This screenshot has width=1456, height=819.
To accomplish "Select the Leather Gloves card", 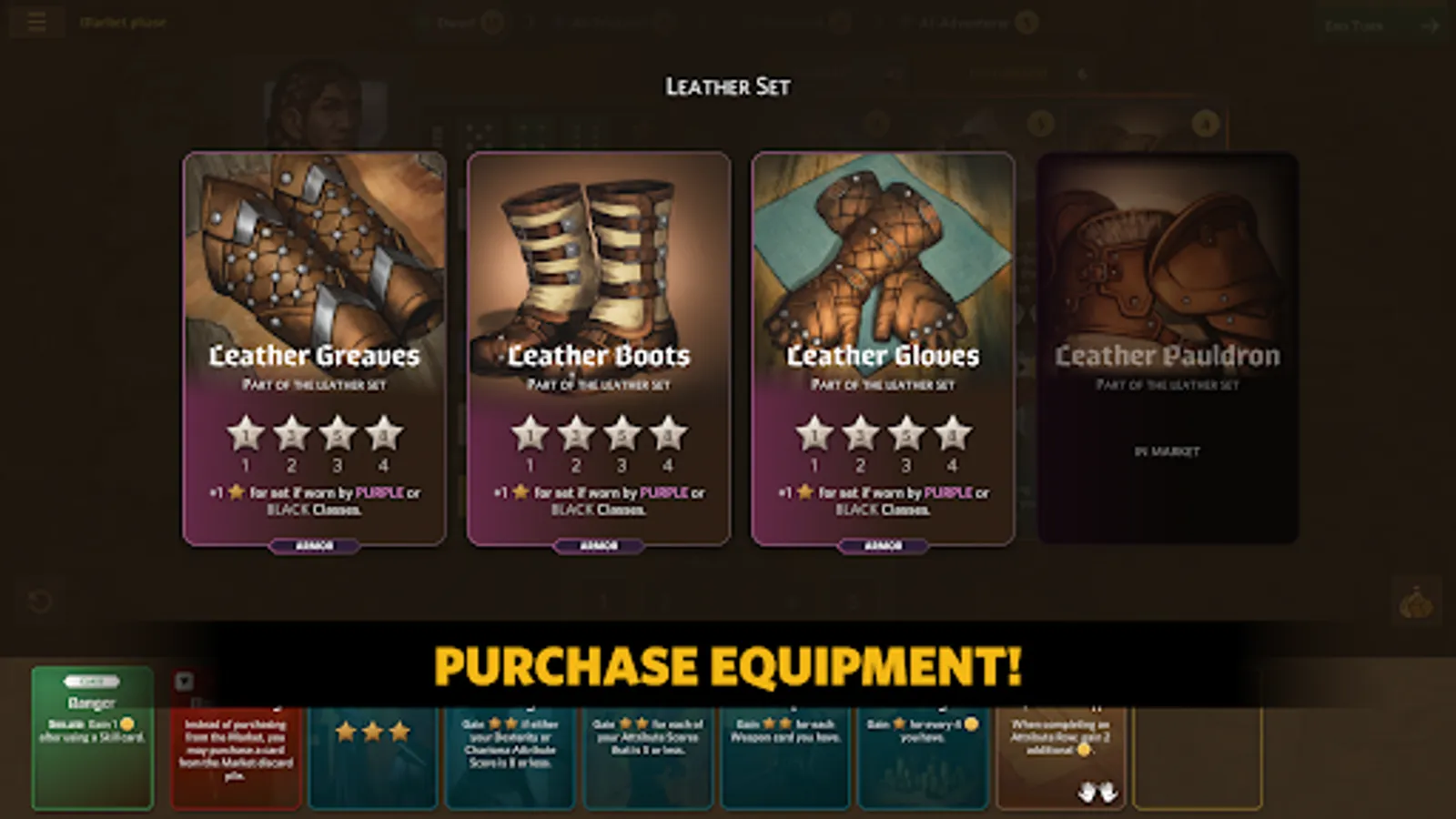I will (883, 349).
